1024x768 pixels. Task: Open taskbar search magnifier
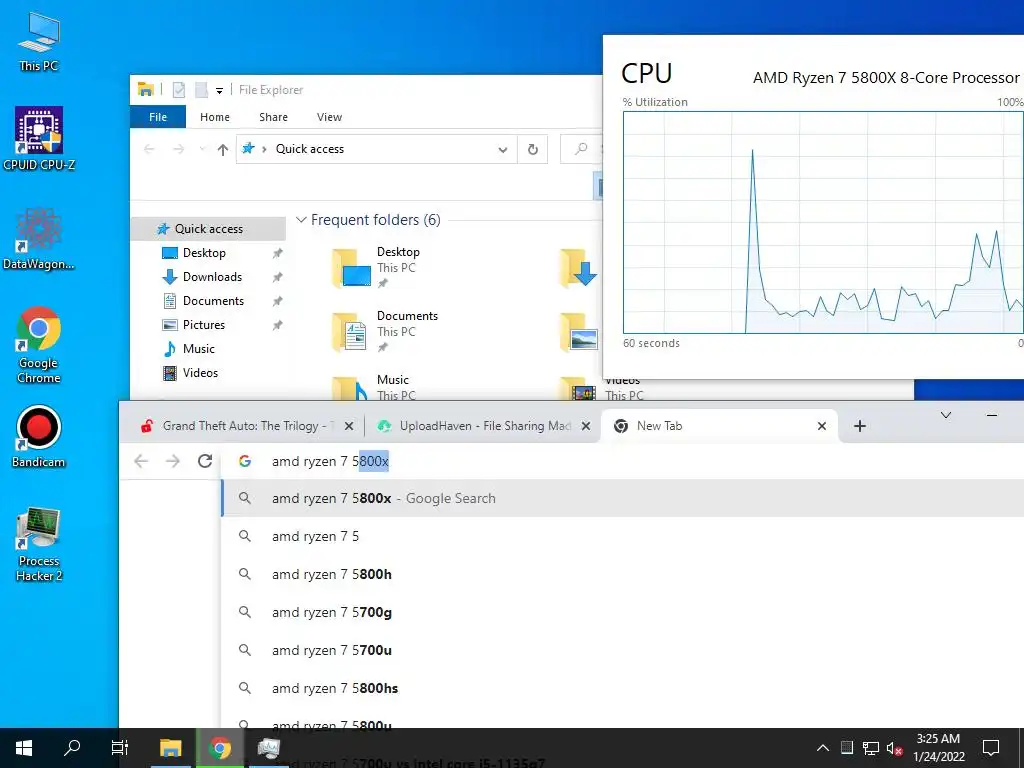72,748
